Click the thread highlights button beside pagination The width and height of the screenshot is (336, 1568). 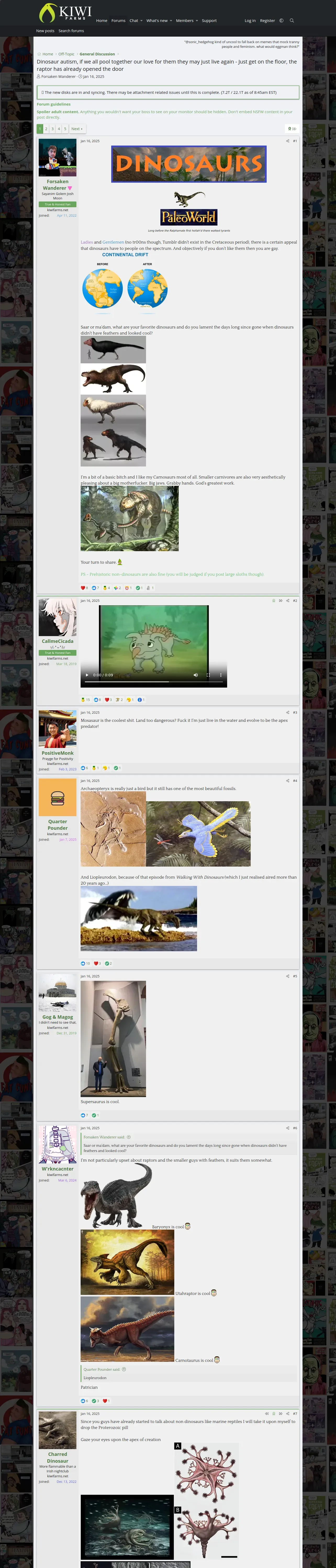click(x=292, y=129)
